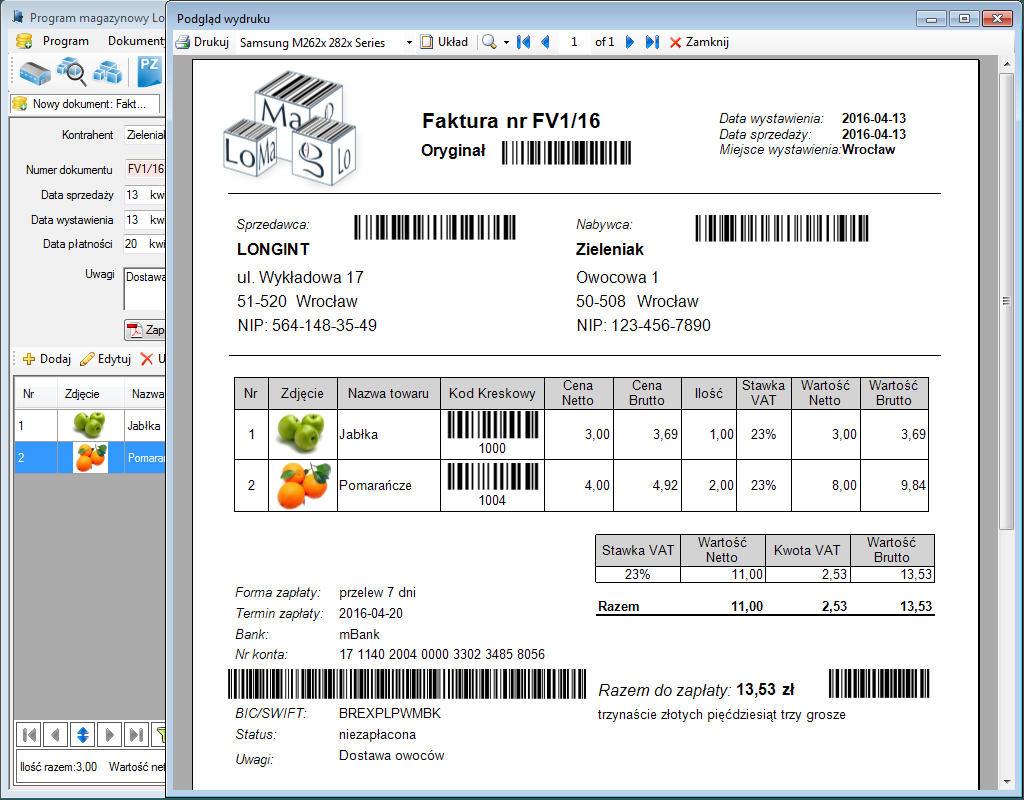1024x800 pixels.
Task: Switch to the Nowy dokument tab
Action: tap(84, 103)
